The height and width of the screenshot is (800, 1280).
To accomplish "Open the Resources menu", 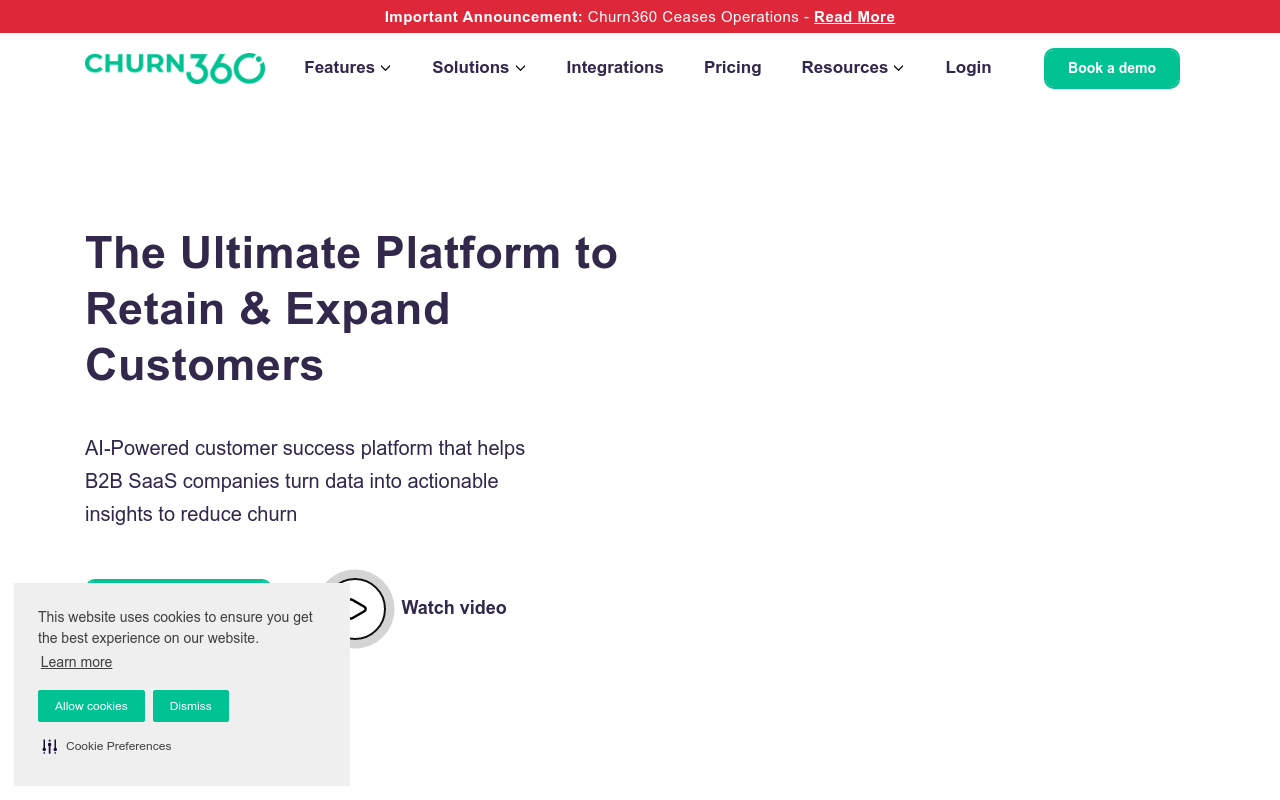I will point(845,68).
